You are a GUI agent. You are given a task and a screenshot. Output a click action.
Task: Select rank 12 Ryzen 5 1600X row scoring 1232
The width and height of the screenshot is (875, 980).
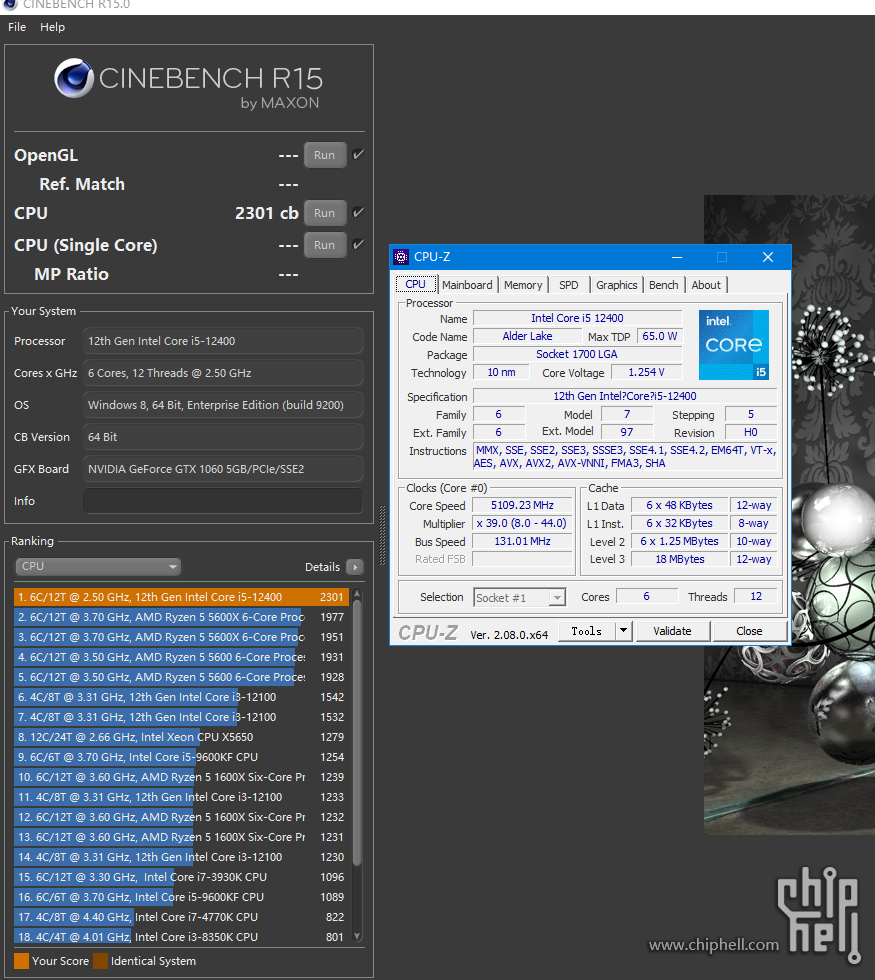pyautogui.click(x=181, y=817)
